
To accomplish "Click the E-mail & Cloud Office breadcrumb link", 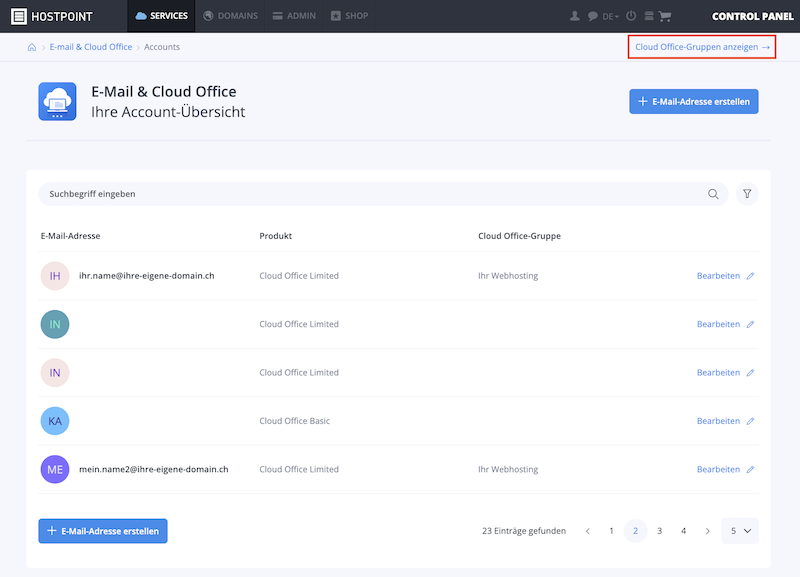I will [x=91, y=47].
